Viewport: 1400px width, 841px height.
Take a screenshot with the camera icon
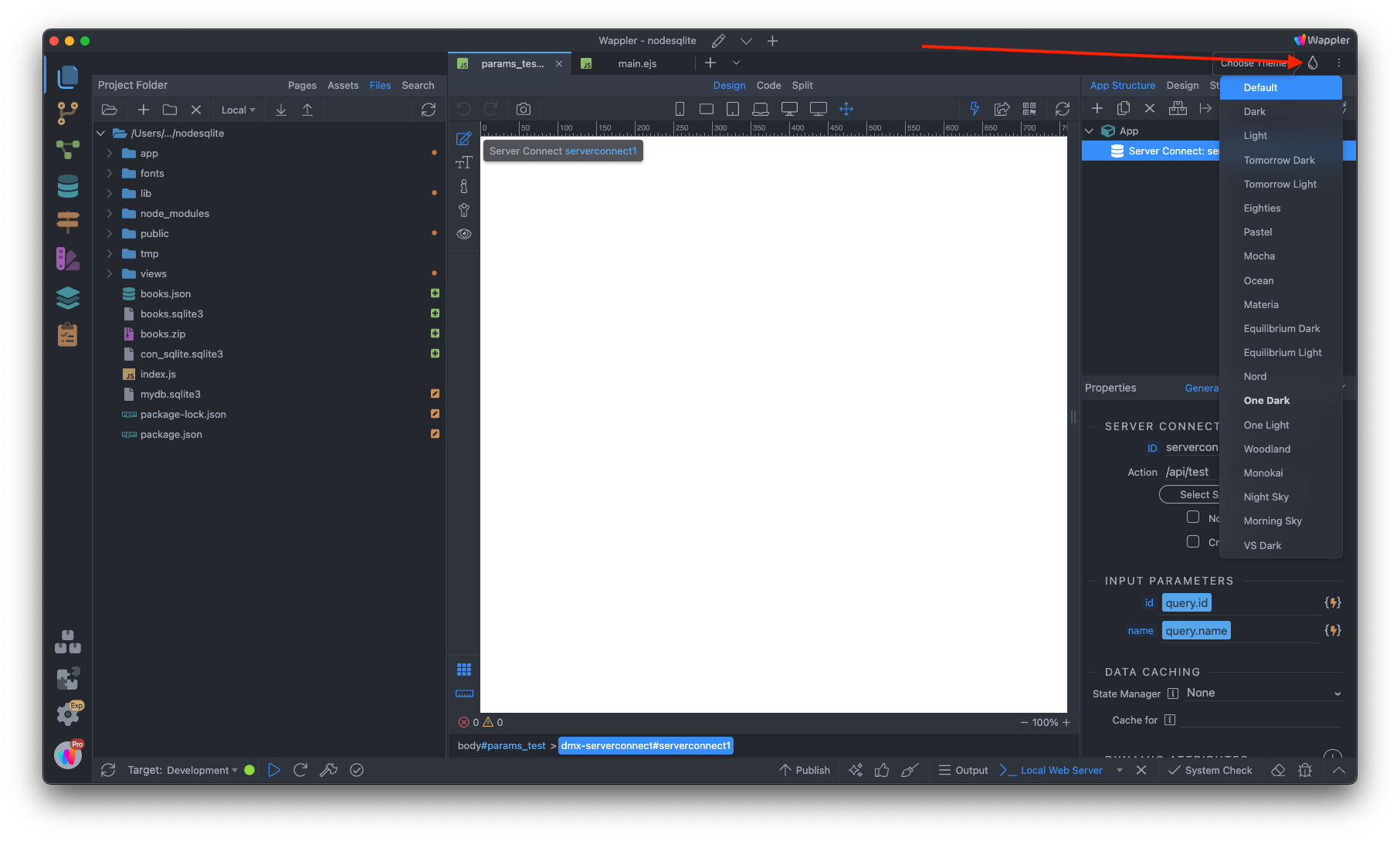(524, 109)
